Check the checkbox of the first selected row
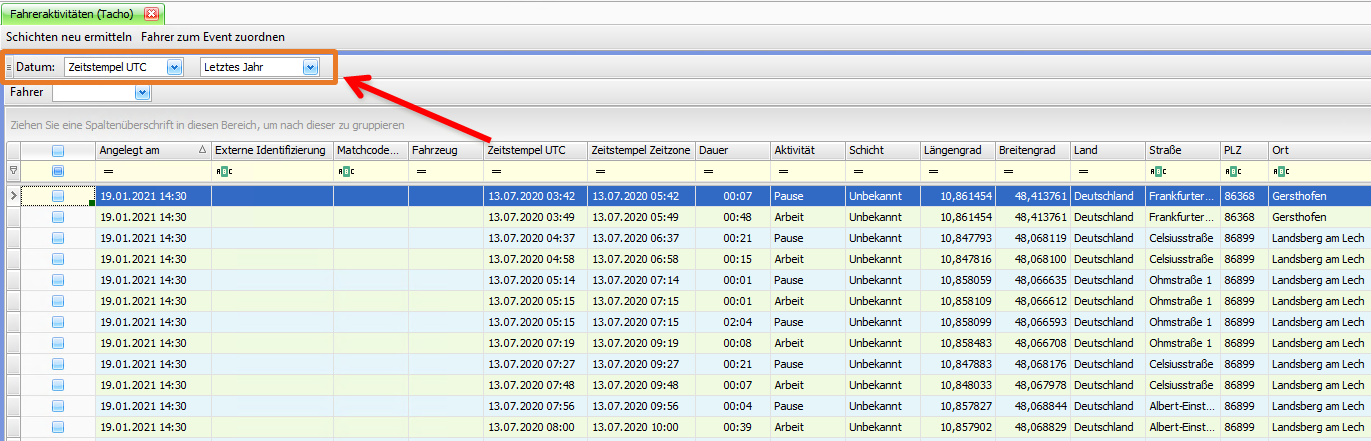Viewport: 1371px width, 441px height. click(58, 196)
